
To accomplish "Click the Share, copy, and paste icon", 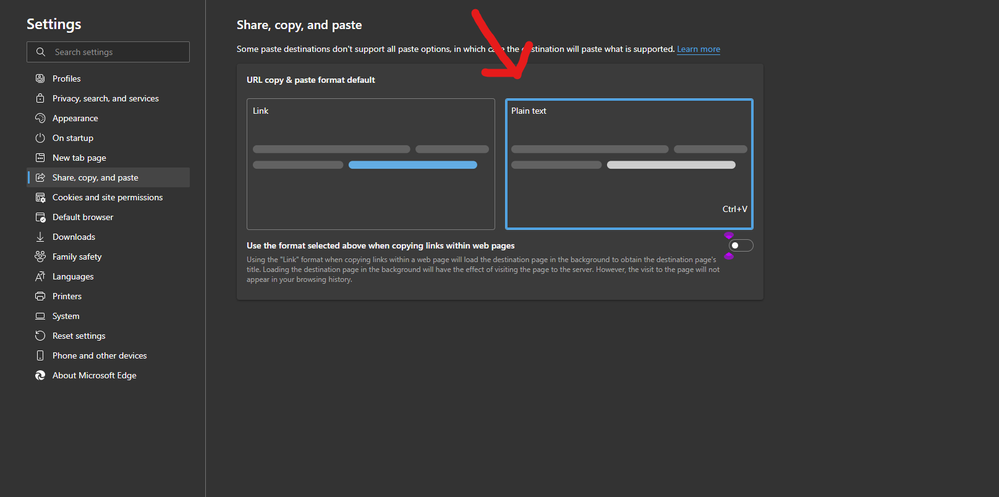I will pos(40,178).
